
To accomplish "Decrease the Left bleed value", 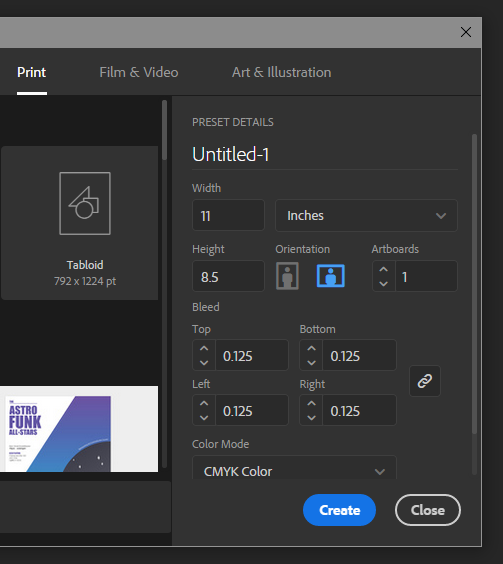I will (x=204, y=418).
